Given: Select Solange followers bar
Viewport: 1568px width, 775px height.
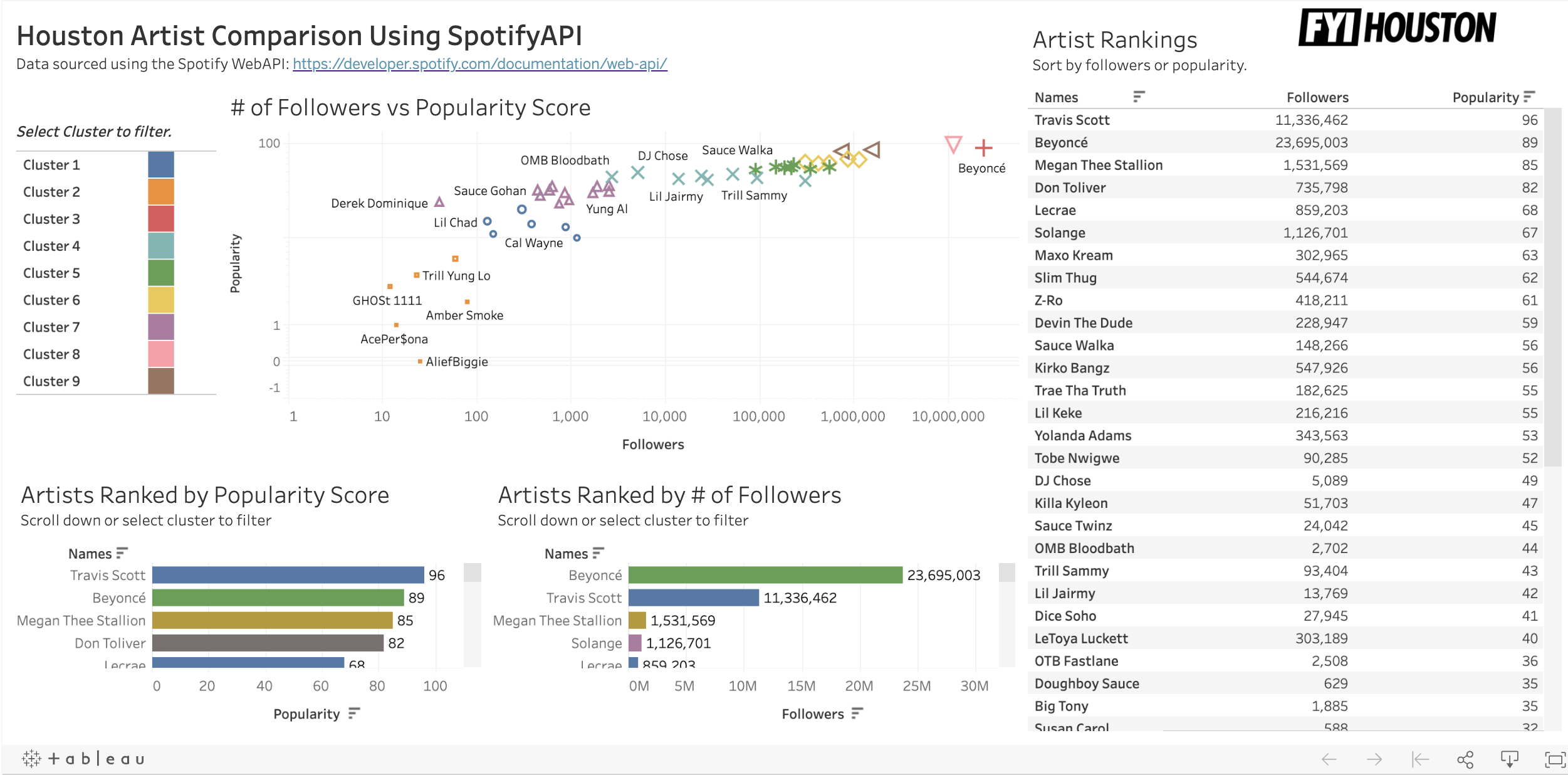Looking at the screenshot, I should 635,643.
